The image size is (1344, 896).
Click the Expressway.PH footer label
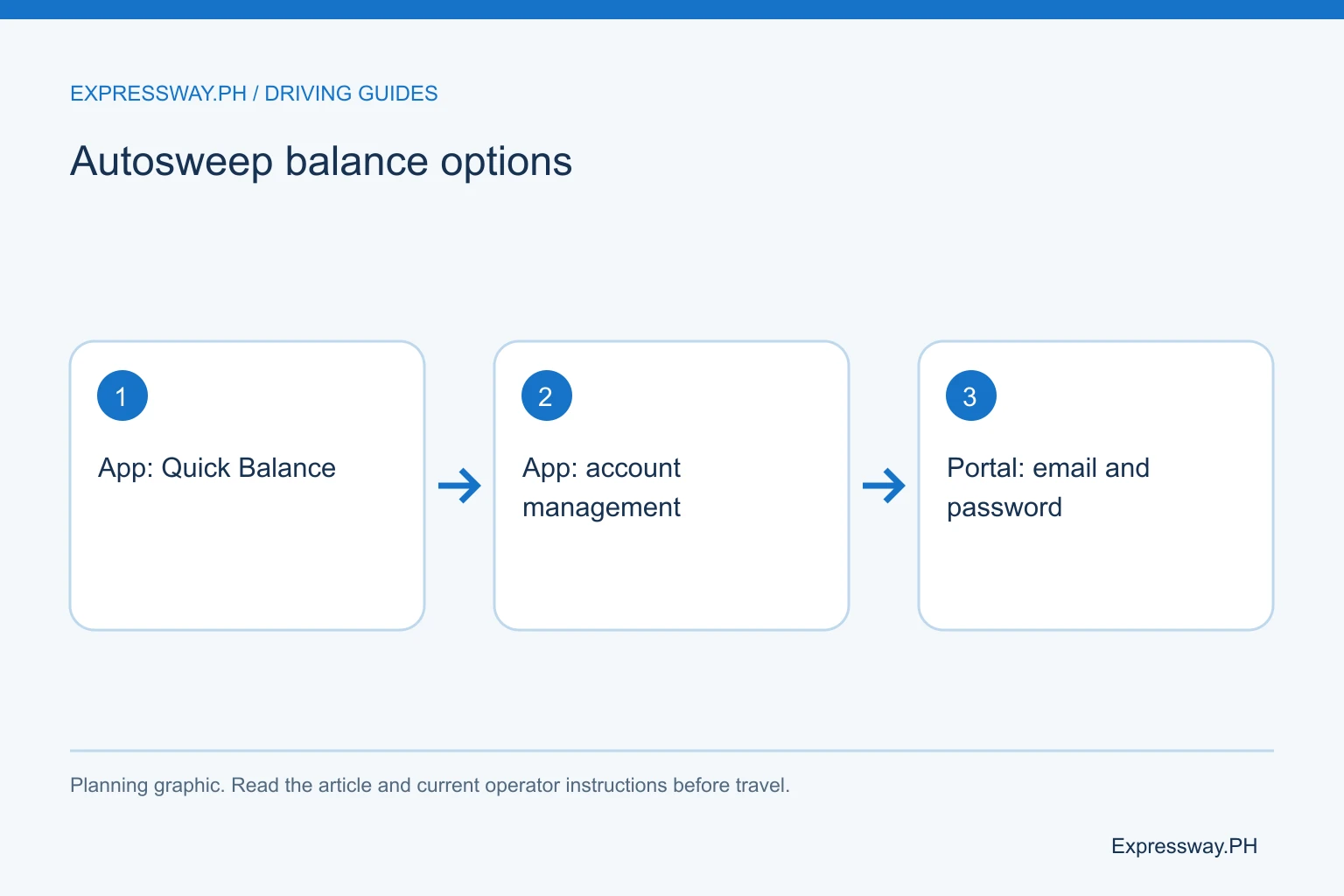[x=1184, y=846]
